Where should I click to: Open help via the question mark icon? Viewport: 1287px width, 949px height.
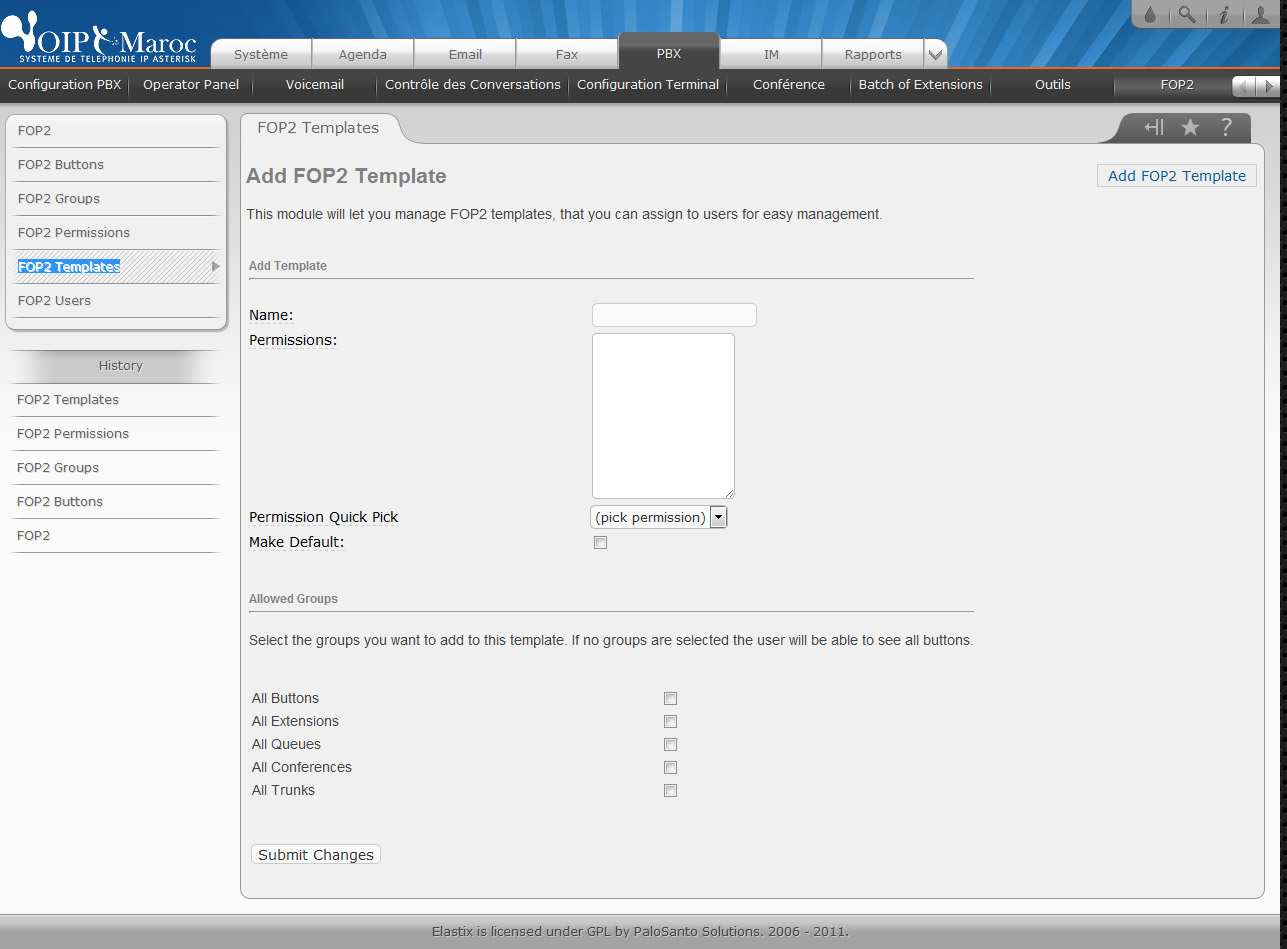pyautogui.click(x=1226, y=127)
